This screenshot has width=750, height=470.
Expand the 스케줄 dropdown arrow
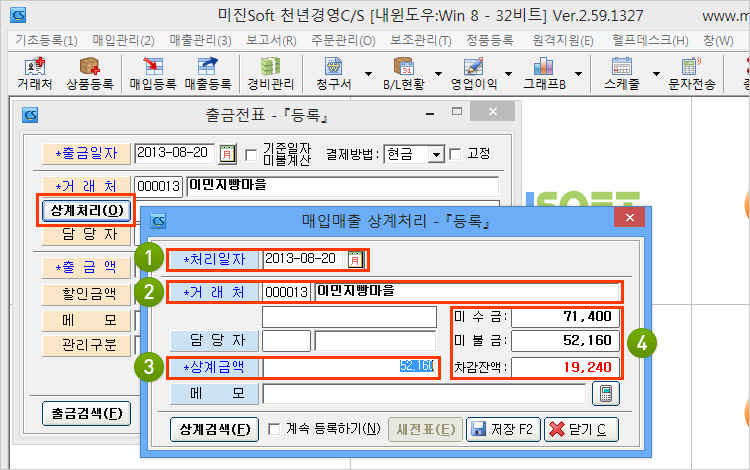656,74
